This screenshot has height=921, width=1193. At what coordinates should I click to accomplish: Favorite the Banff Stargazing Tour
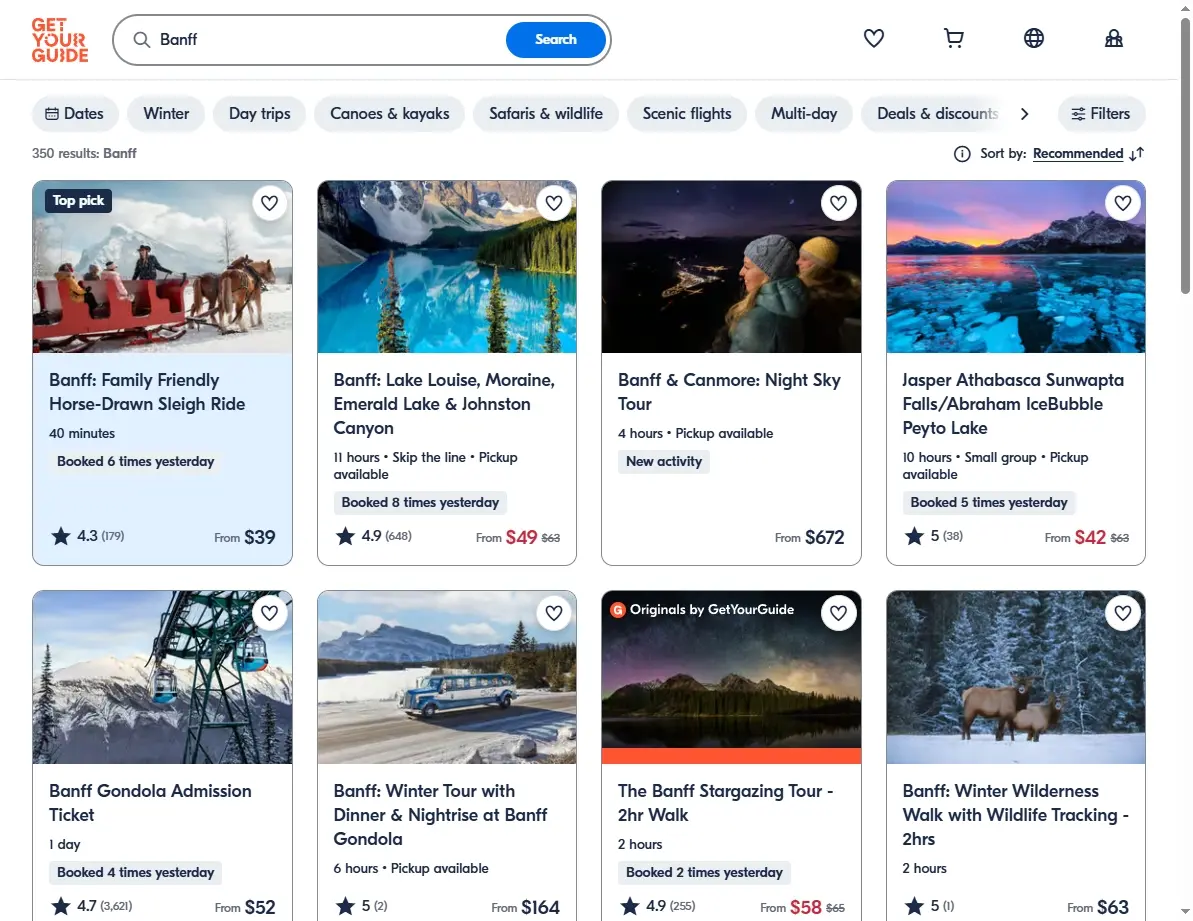[838, 613]
